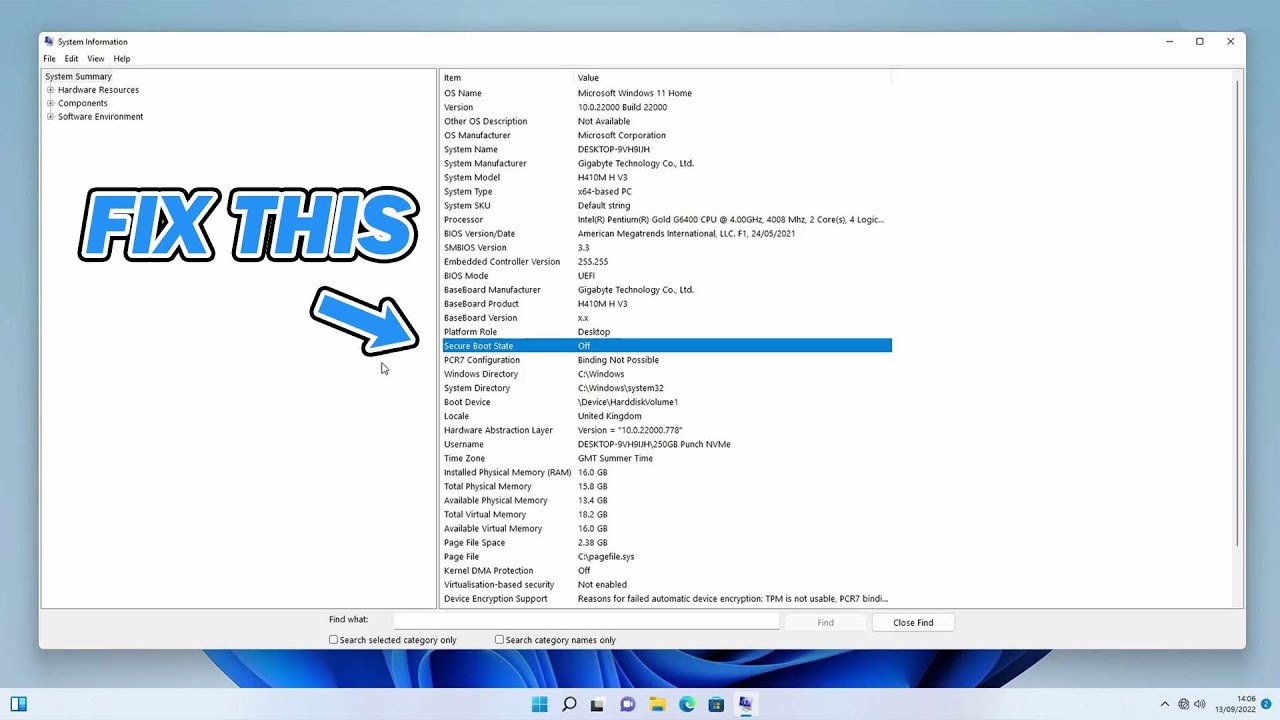Open taskbar Search

[569, 704]
